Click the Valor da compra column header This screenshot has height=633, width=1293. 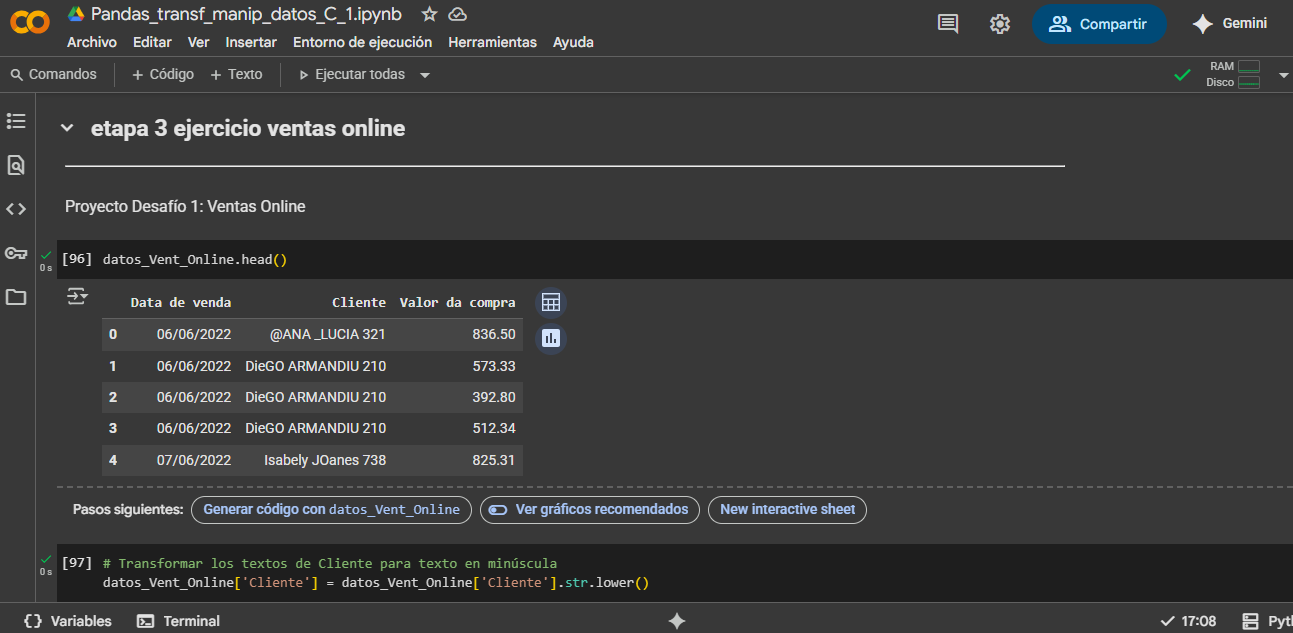[x=458, y=302]
